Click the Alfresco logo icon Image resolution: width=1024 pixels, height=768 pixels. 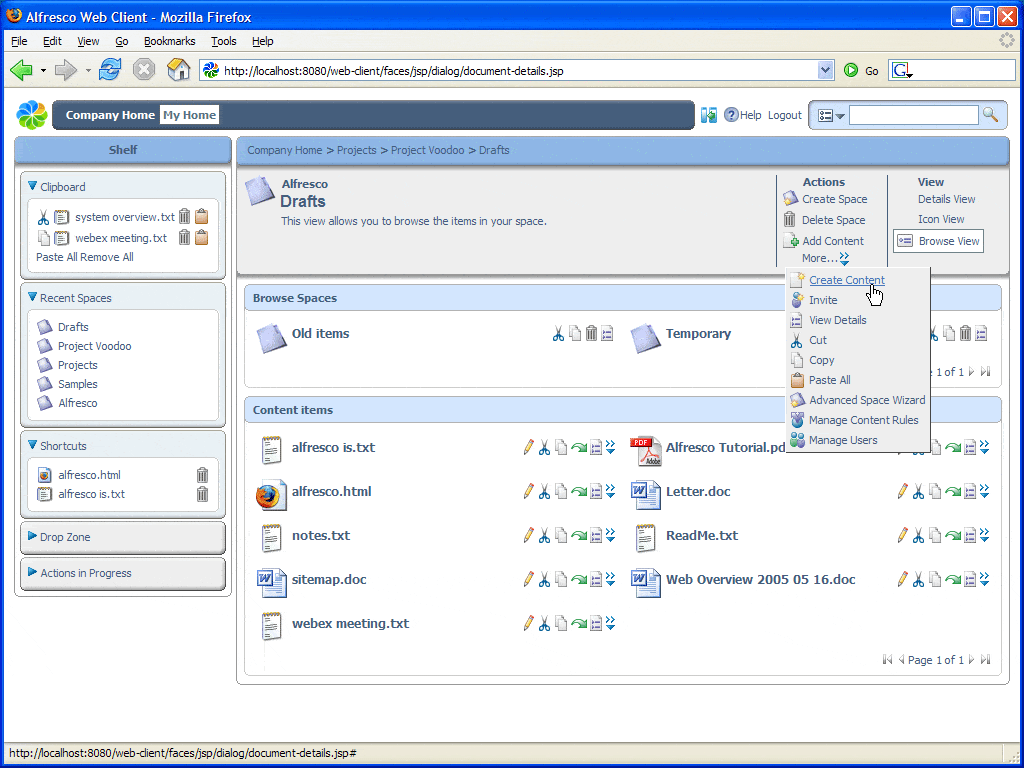click(32, 115)
